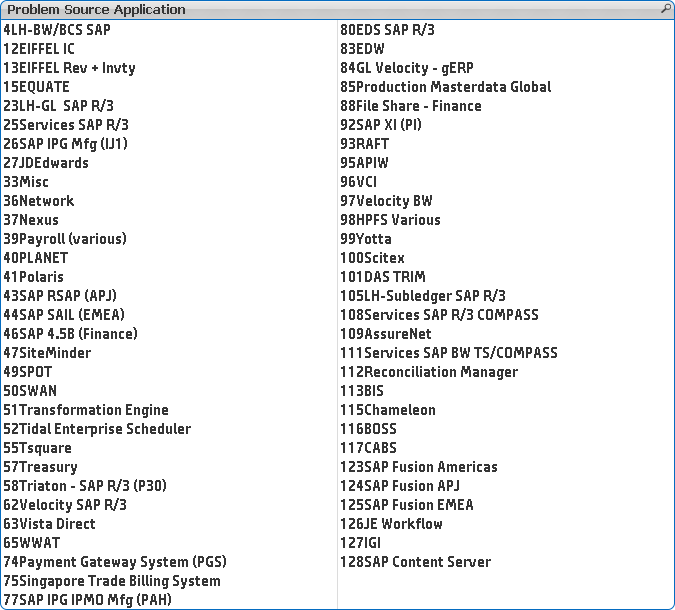Choose '13EIFFEL Rev + Invty' in the list
This screenshot has height=610, width=675.
click(x=169, y=68)
